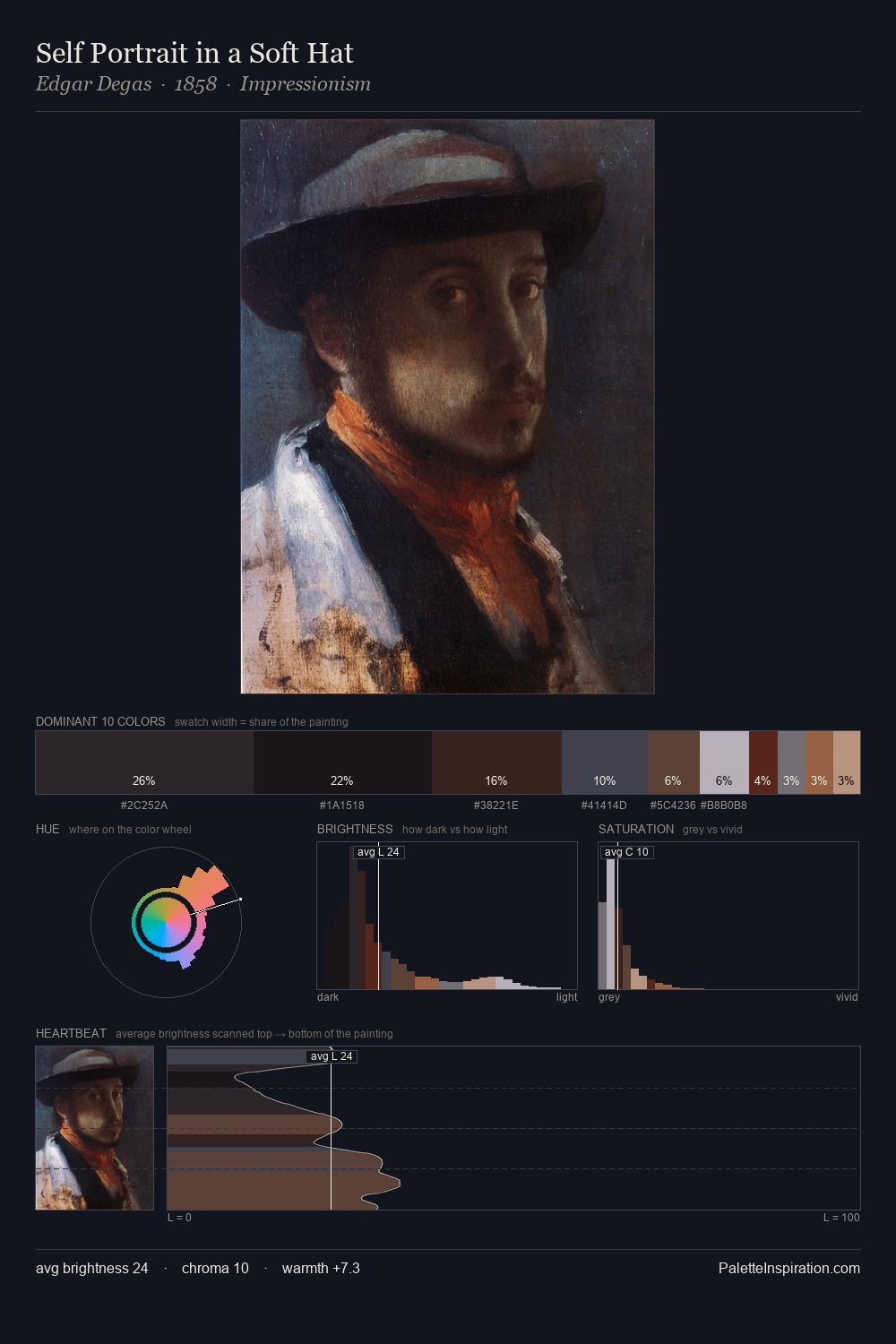This screenshot has width=896, height=1344.
Task: Click the large Degas self-portrait painting
Action: [x=447, y=406]
